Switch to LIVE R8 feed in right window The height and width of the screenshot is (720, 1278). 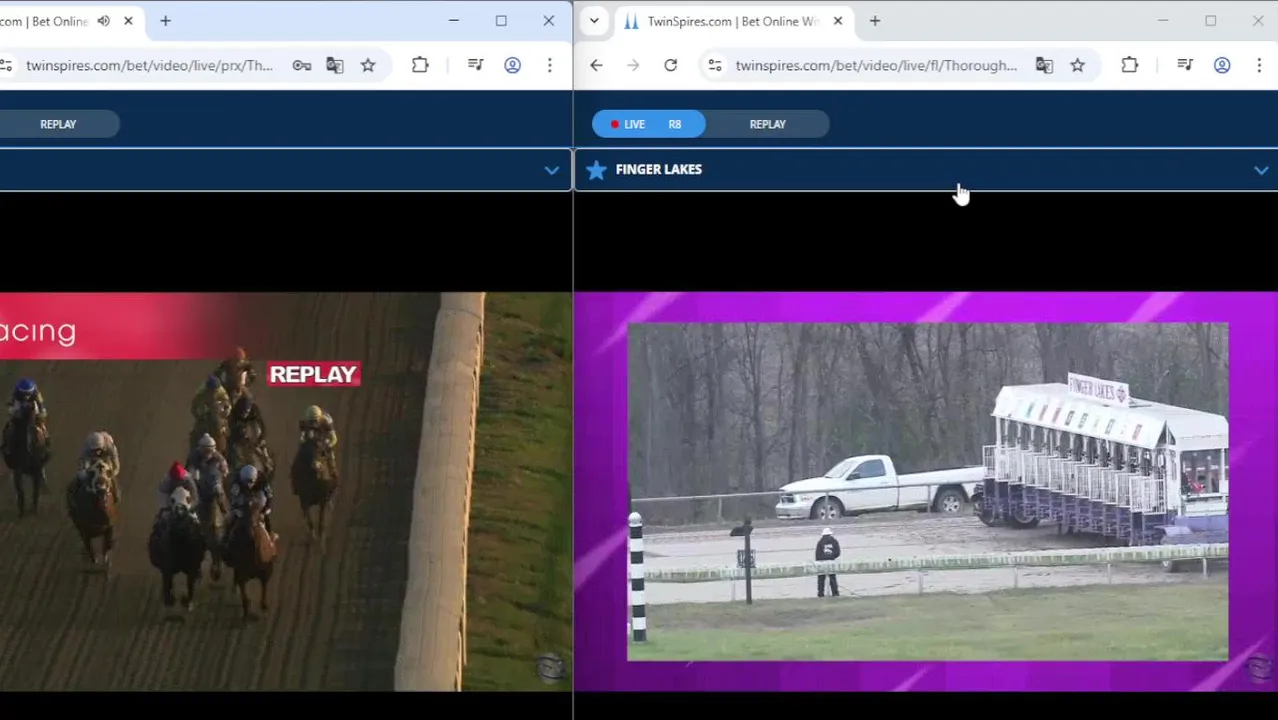(648, 124)
